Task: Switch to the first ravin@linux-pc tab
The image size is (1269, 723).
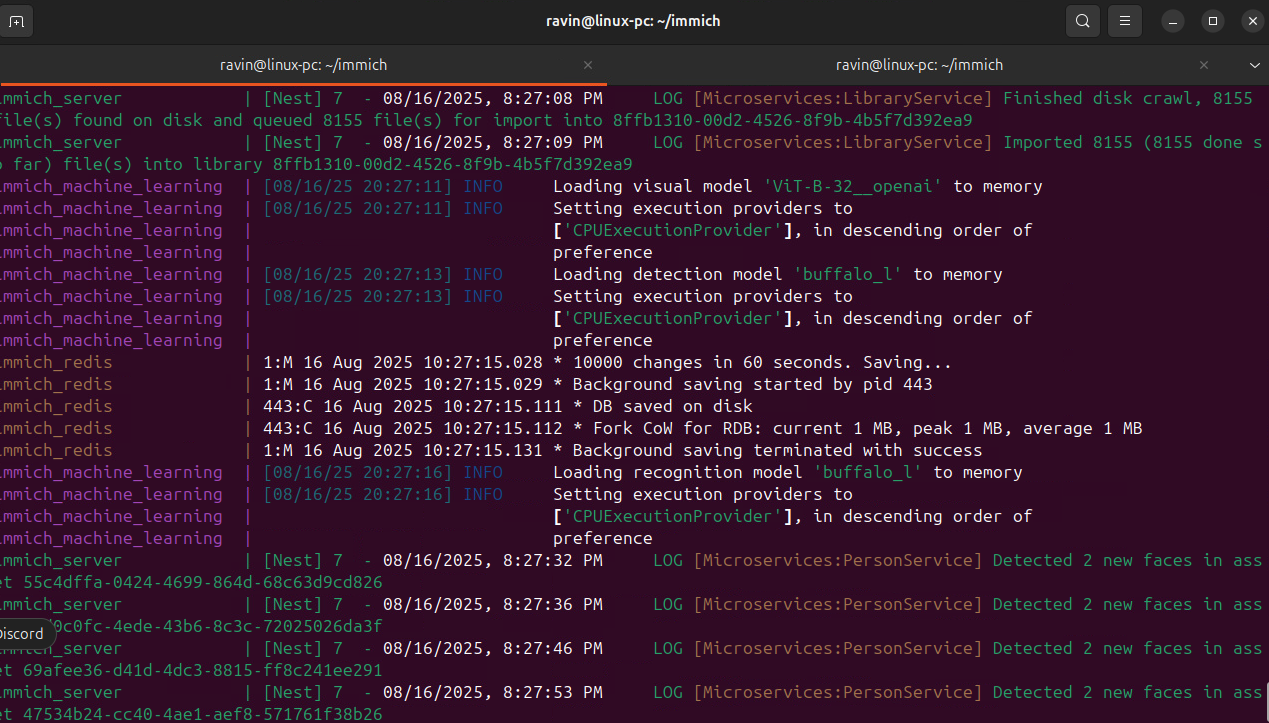Action: tap(303, 65)
